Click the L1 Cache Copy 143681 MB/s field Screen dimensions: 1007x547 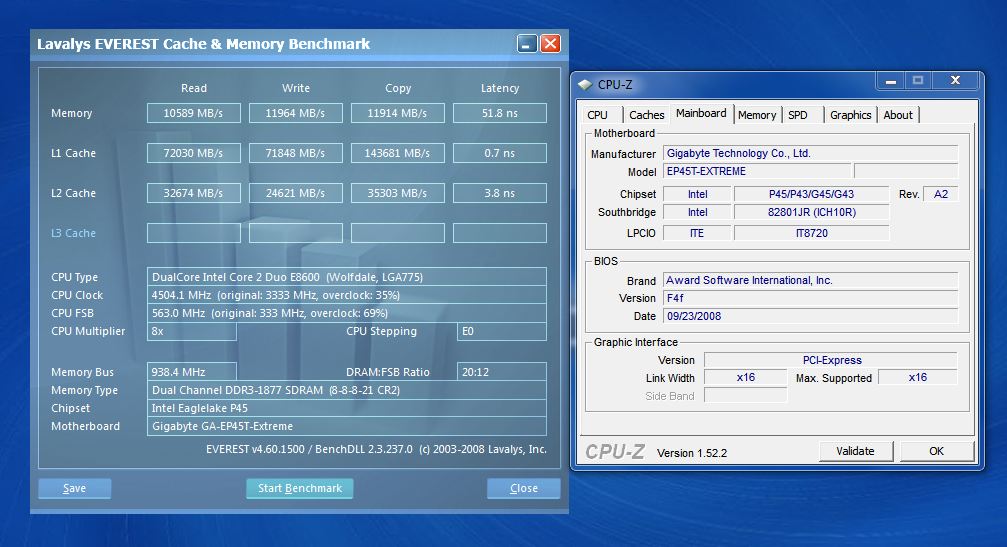point(398,153)
